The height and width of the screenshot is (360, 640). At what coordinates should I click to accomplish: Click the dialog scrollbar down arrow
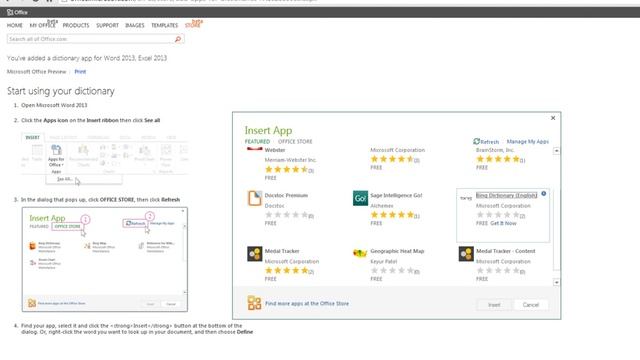pos(556,282)
